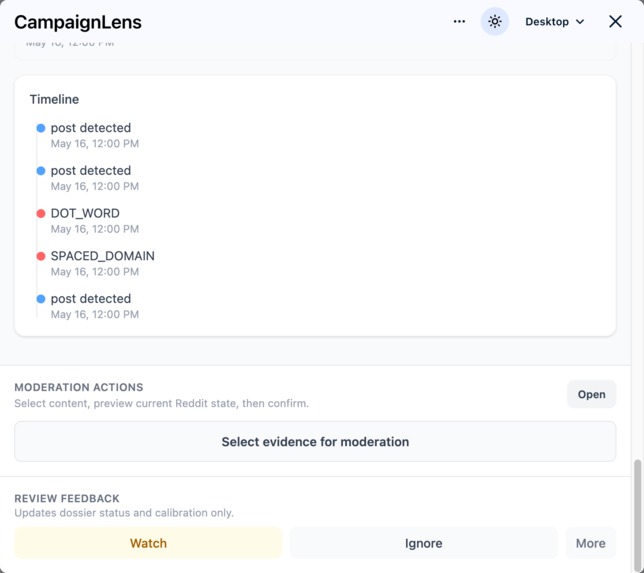Click the Ignore feedback button

click(423, 543)
